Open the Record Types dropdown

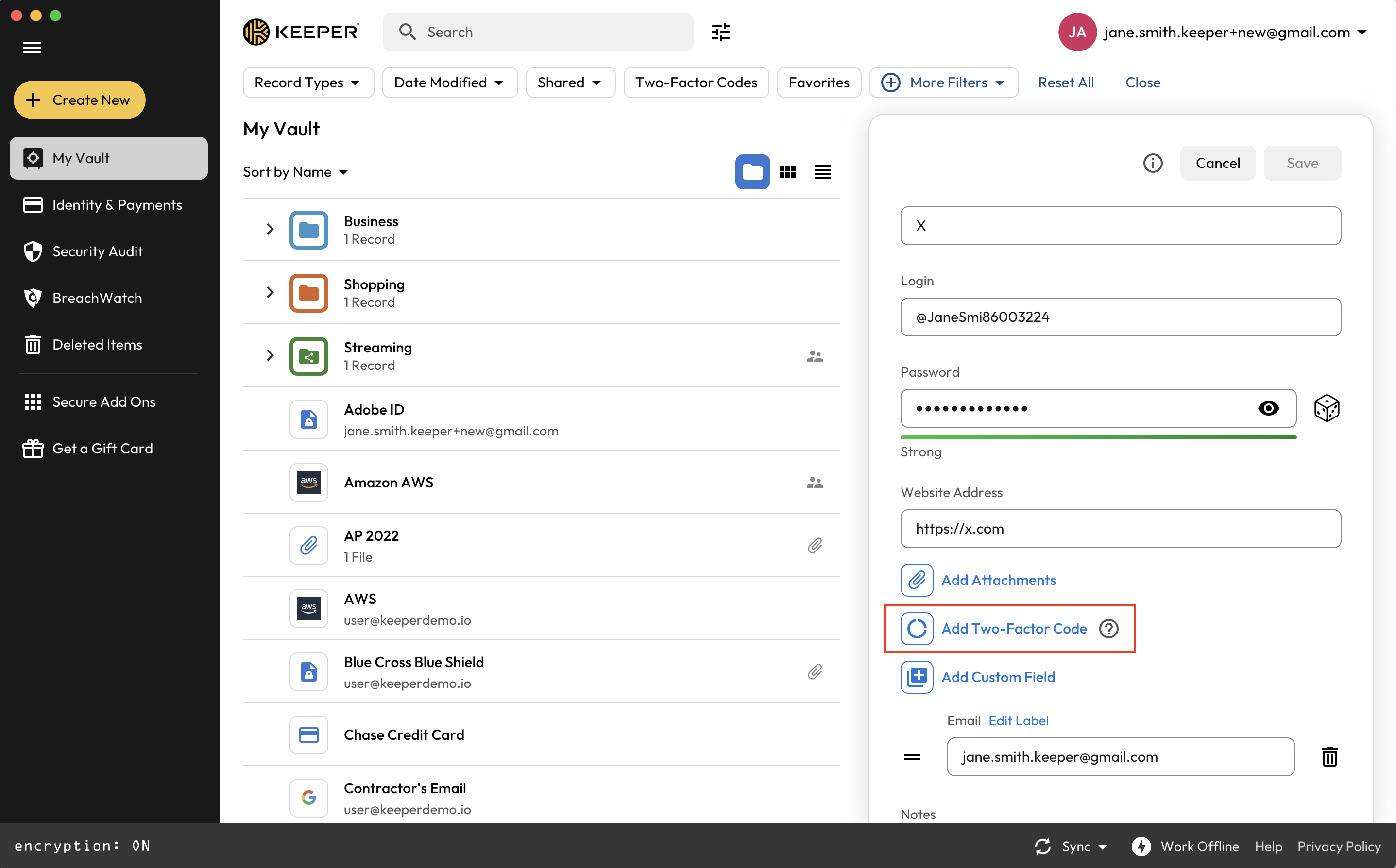point(308,83)
